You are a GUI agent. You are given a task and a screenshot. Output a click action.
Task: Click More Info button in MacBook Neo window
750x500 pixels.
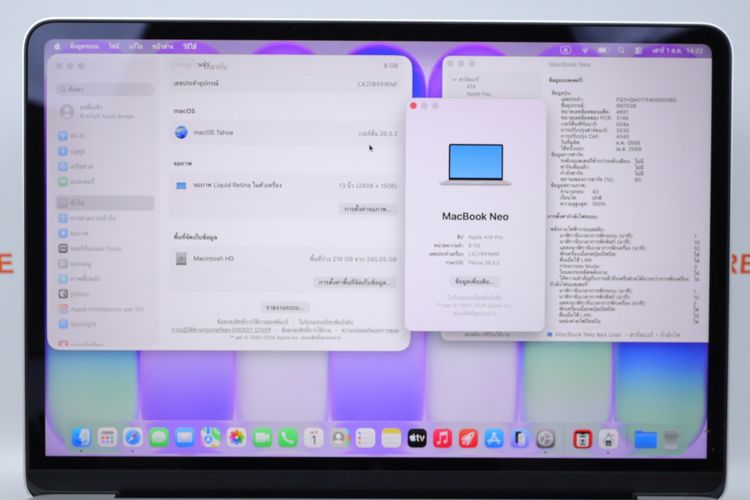click(x=474, y=281)
